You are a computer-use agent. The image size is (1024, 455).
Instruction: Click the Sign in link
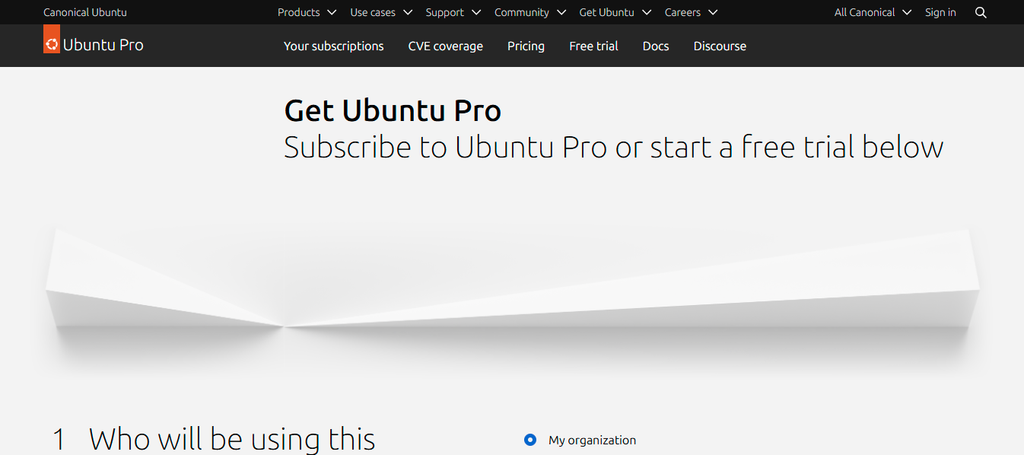tap(940, 12)
